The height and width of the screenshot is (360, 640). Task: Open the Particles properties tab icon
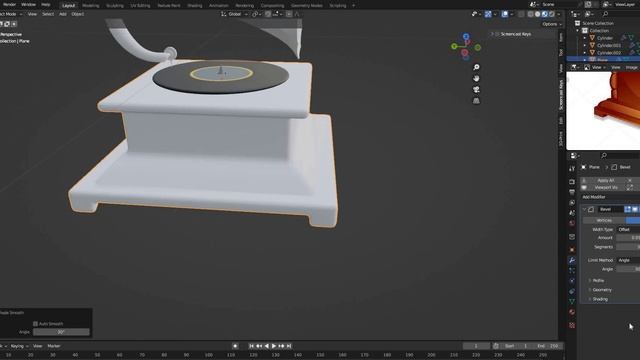(x=572, y=270)
